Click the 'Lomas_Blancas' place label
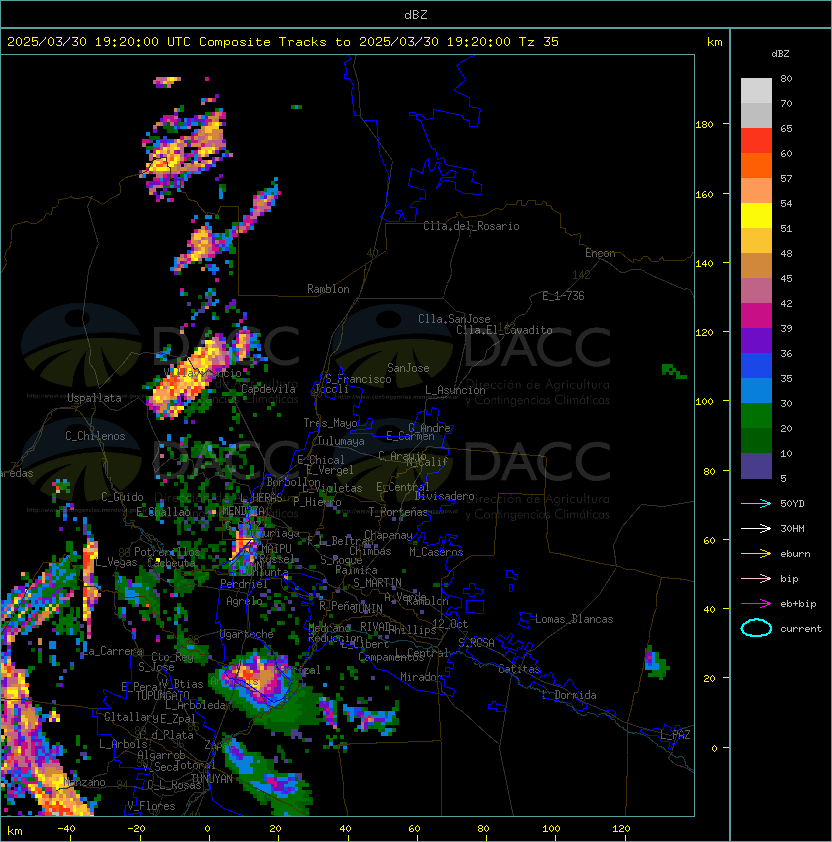This screenshot has height=842, width=832. click(x=574, y=619)
